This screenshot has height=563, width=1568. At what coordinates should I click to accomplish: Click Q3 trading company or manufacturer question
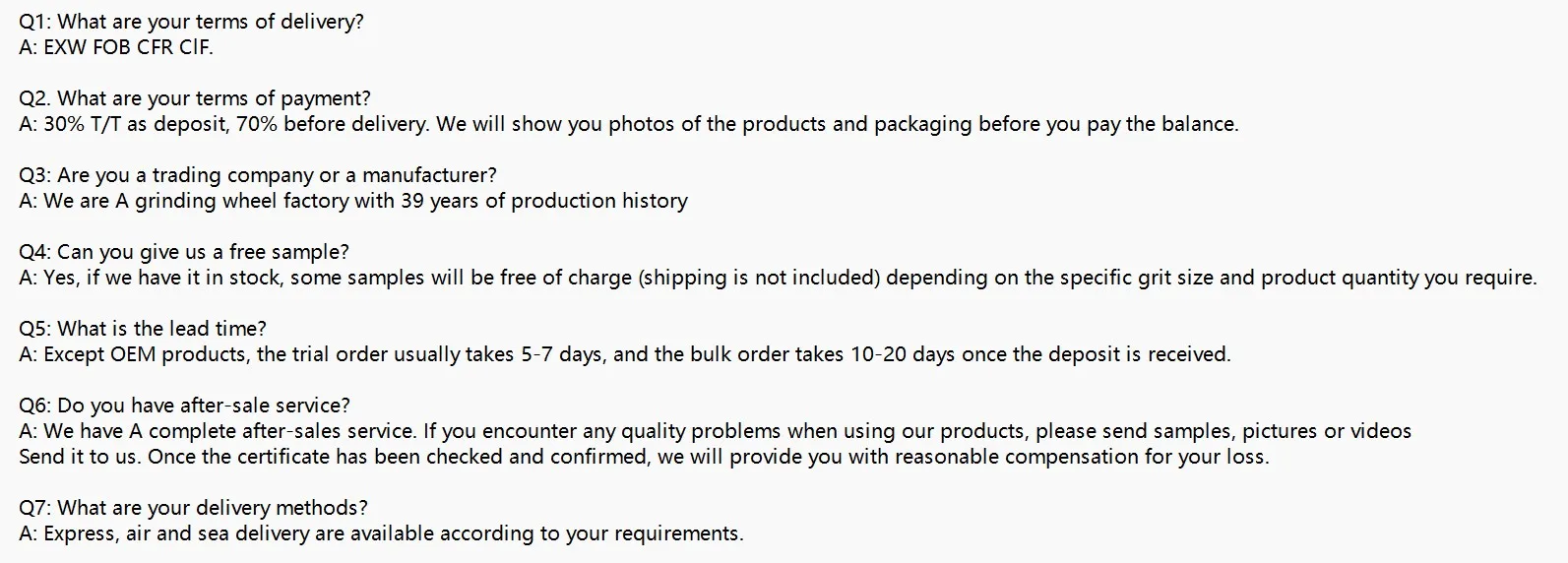pyautogui.click(x=258, y=175)
